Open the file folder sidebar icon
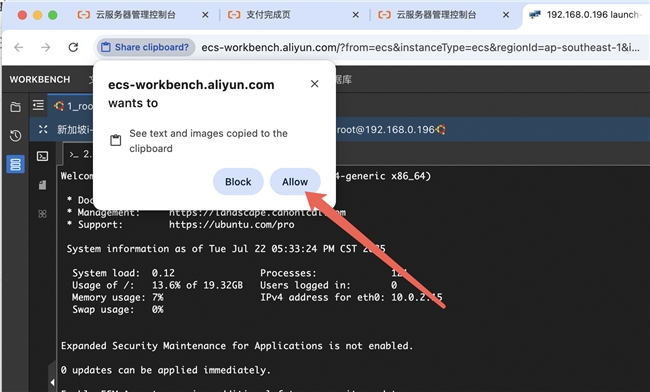The image size is (650, 392). (15, 107)
